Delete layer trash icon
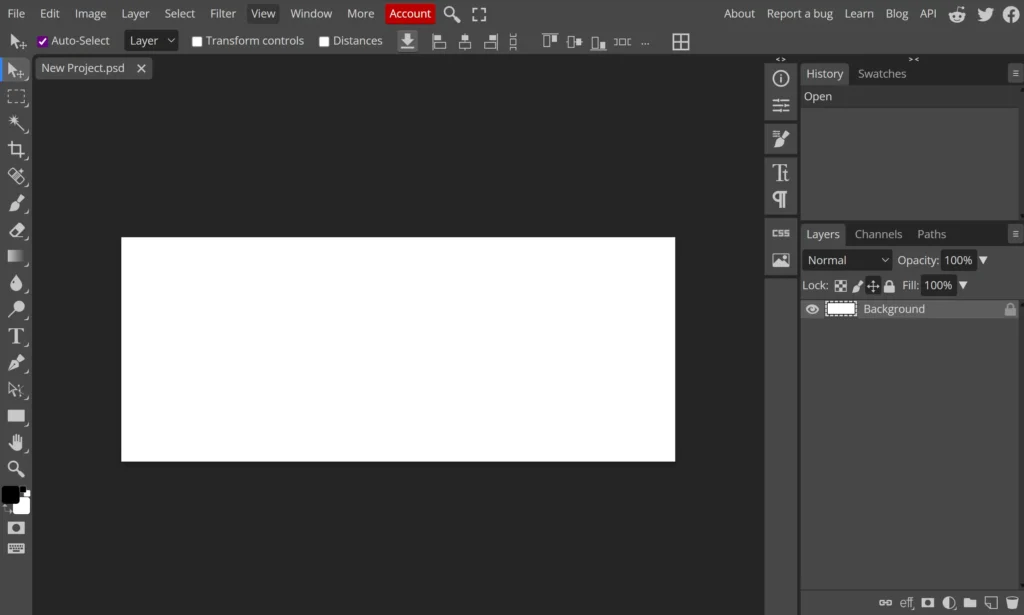The image size is (1024, 615). 1012,603
